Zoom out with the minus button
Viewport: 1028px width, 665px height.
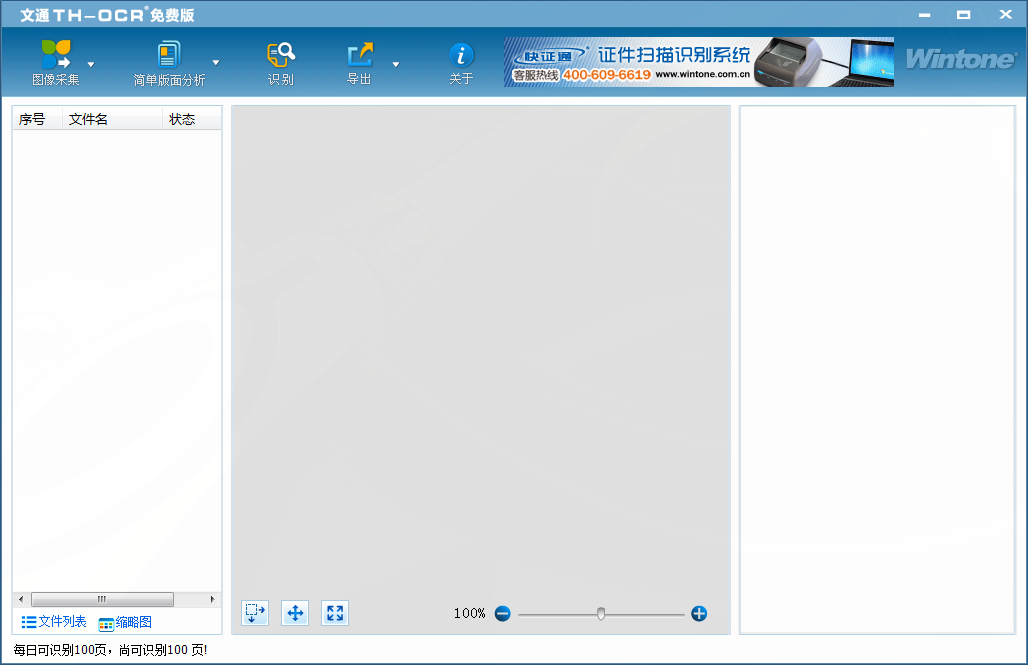(x=502, y=613)
